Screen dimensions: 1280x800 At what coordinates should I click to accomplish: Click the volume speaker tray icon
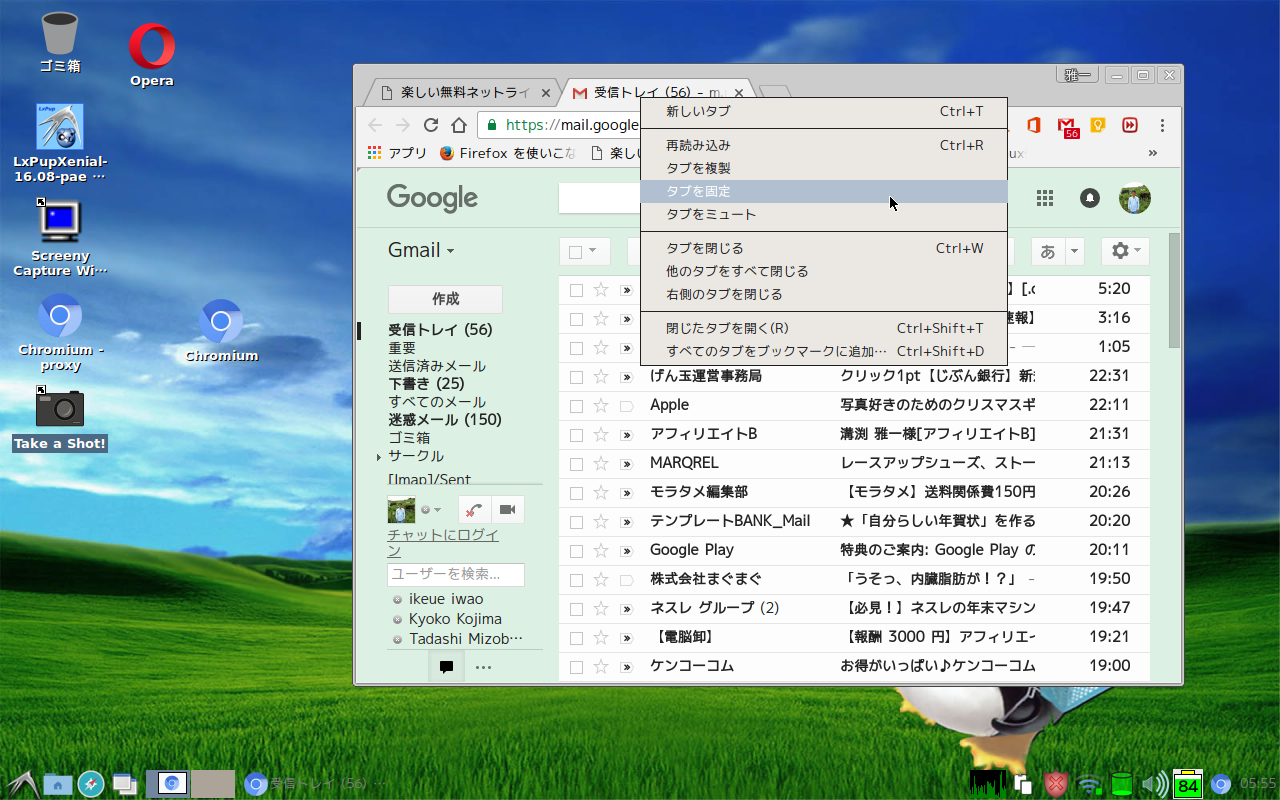click(x=1154, y=784)
